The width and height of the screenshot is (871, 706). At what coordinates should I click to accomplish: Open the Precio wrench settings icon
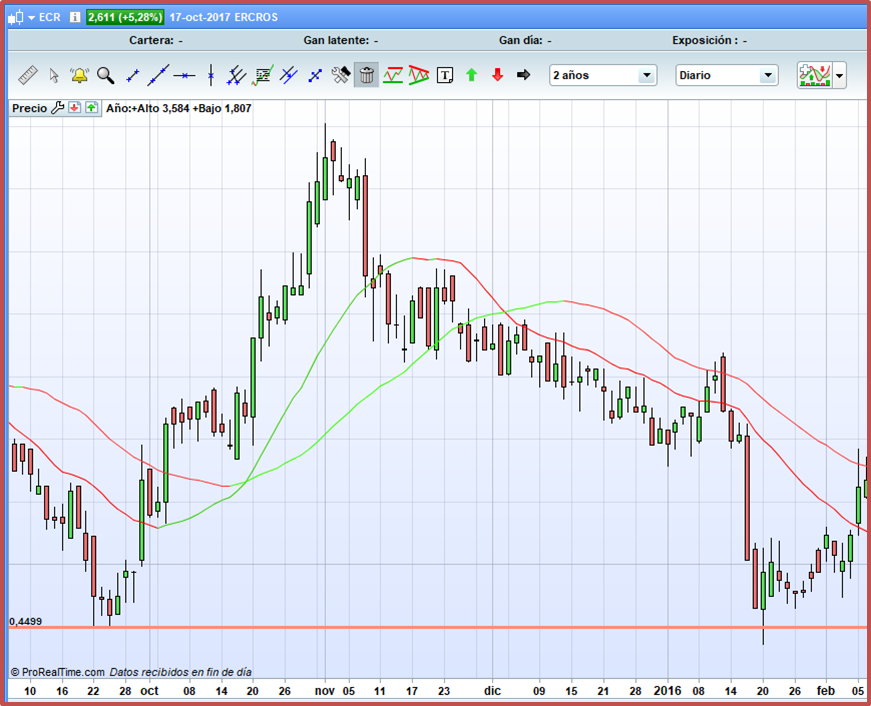tap(58, 108)
